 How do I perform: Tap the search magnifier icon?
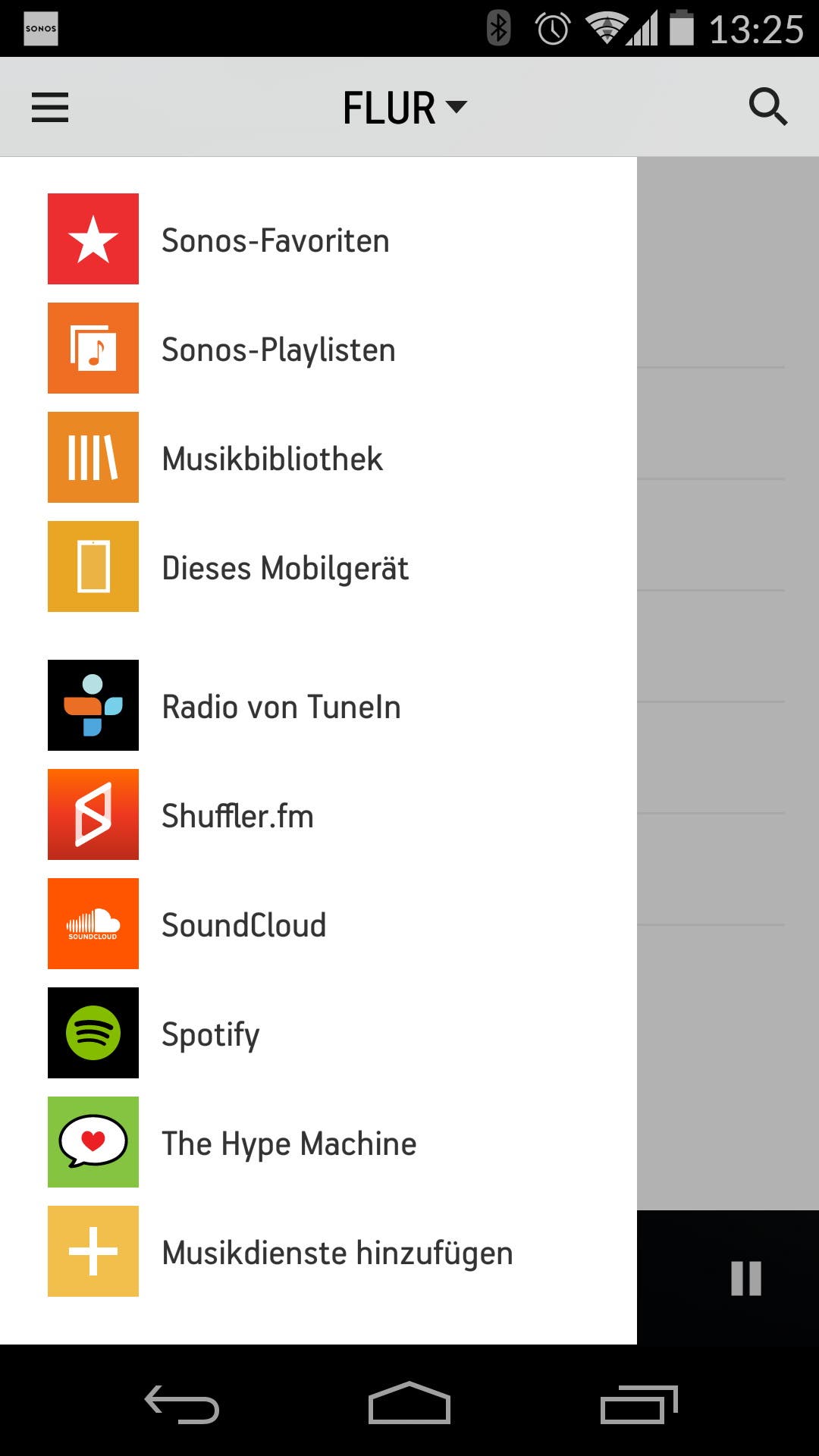coord(767,106)
